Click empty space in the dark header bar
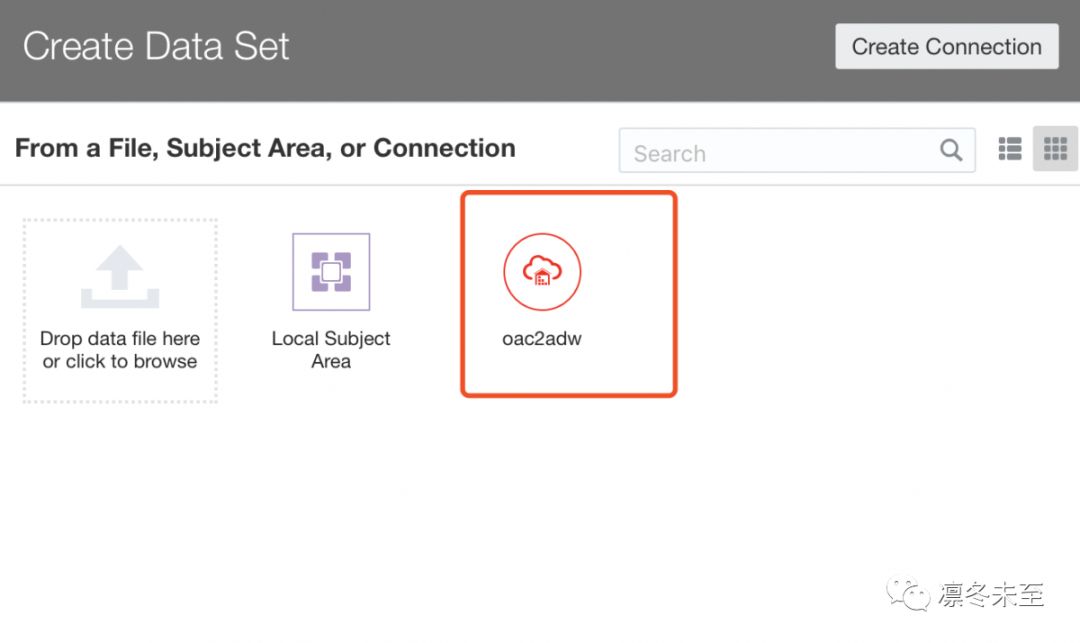 point(560,50)
